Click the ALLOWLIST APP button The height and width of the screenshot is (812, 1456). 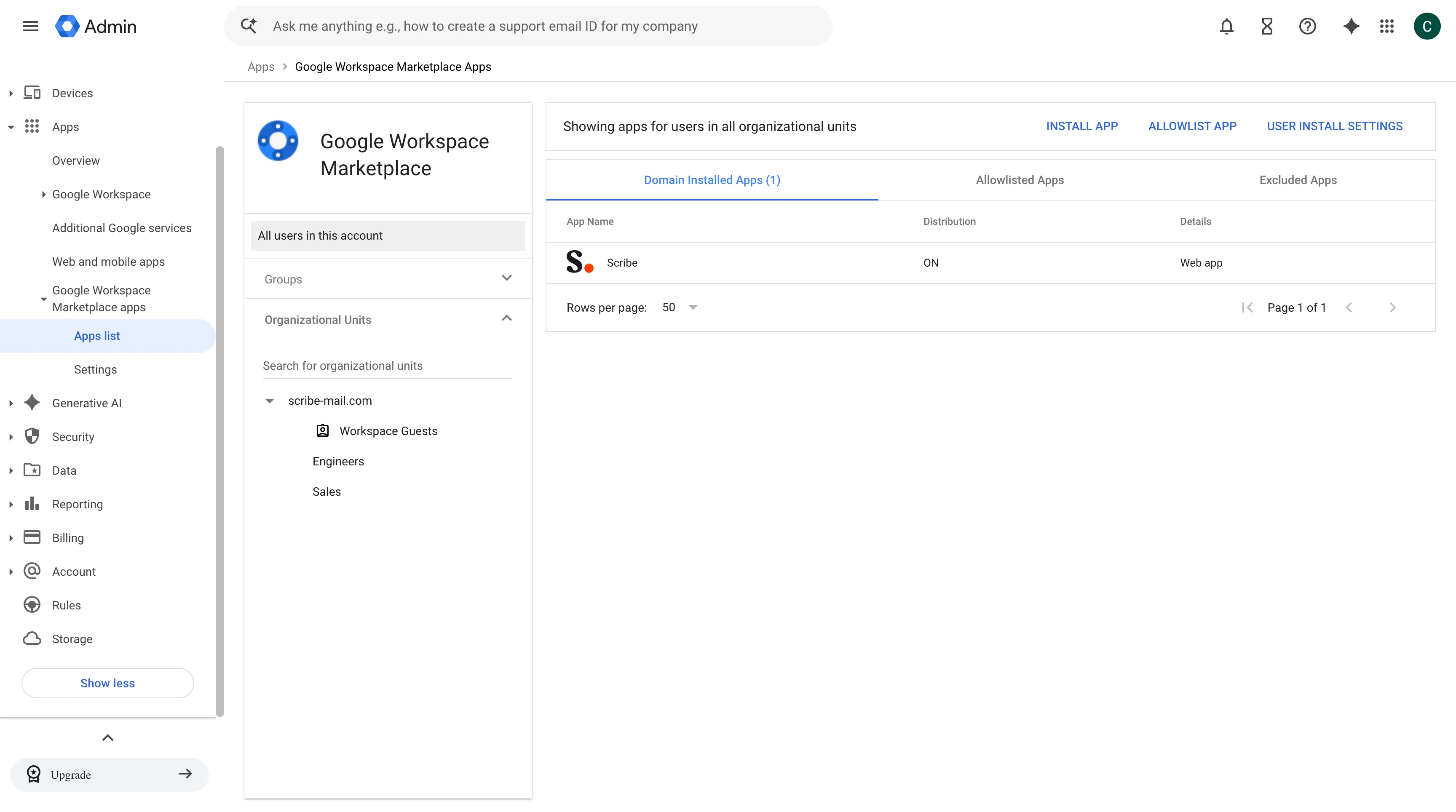coord(1192,126)
